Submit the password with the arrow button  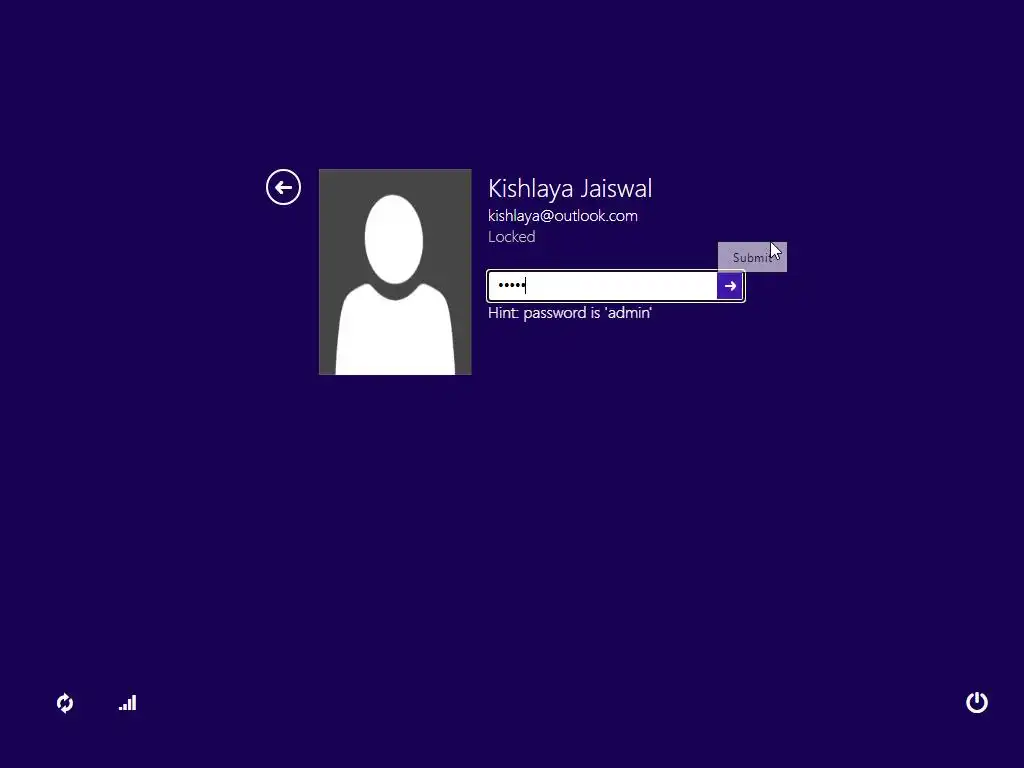click(x=729, y=286)
